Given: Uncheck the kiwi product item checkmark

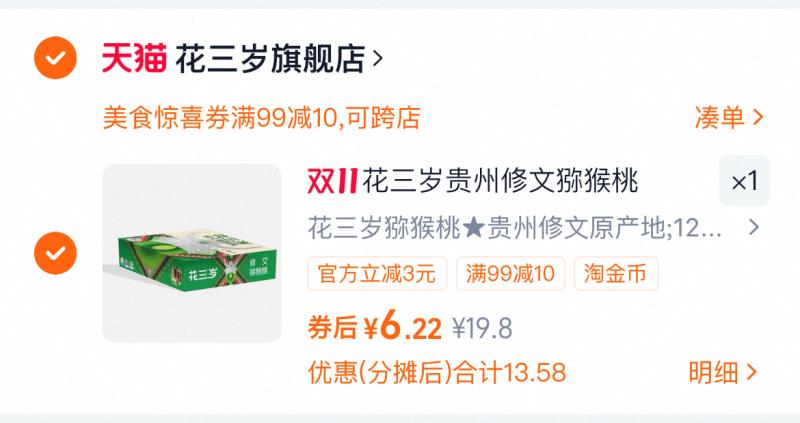Looking at the screenshot, I should (56, 253).
